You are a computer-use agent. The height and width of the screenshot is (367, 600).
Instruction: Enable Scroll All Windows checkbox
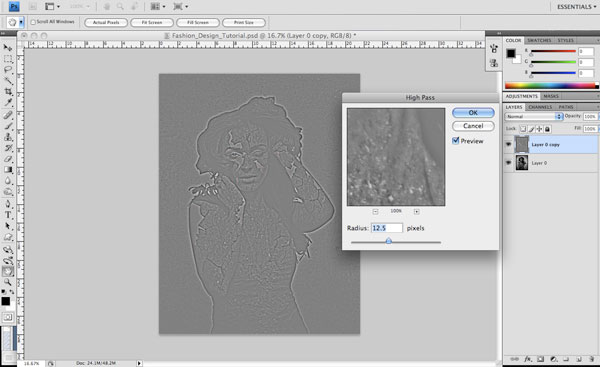pyautogui.click(x=33, y=22)
